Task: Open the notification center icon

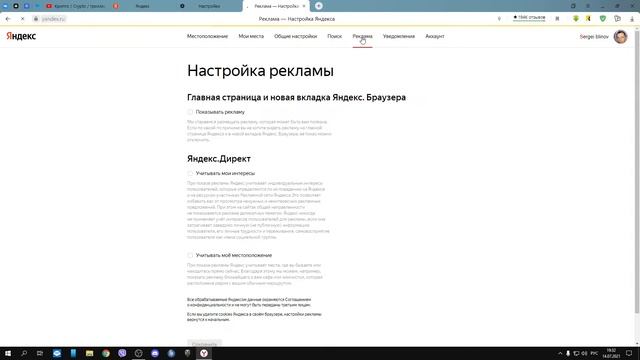Action: pyautogui.click(x=629, y=353)
